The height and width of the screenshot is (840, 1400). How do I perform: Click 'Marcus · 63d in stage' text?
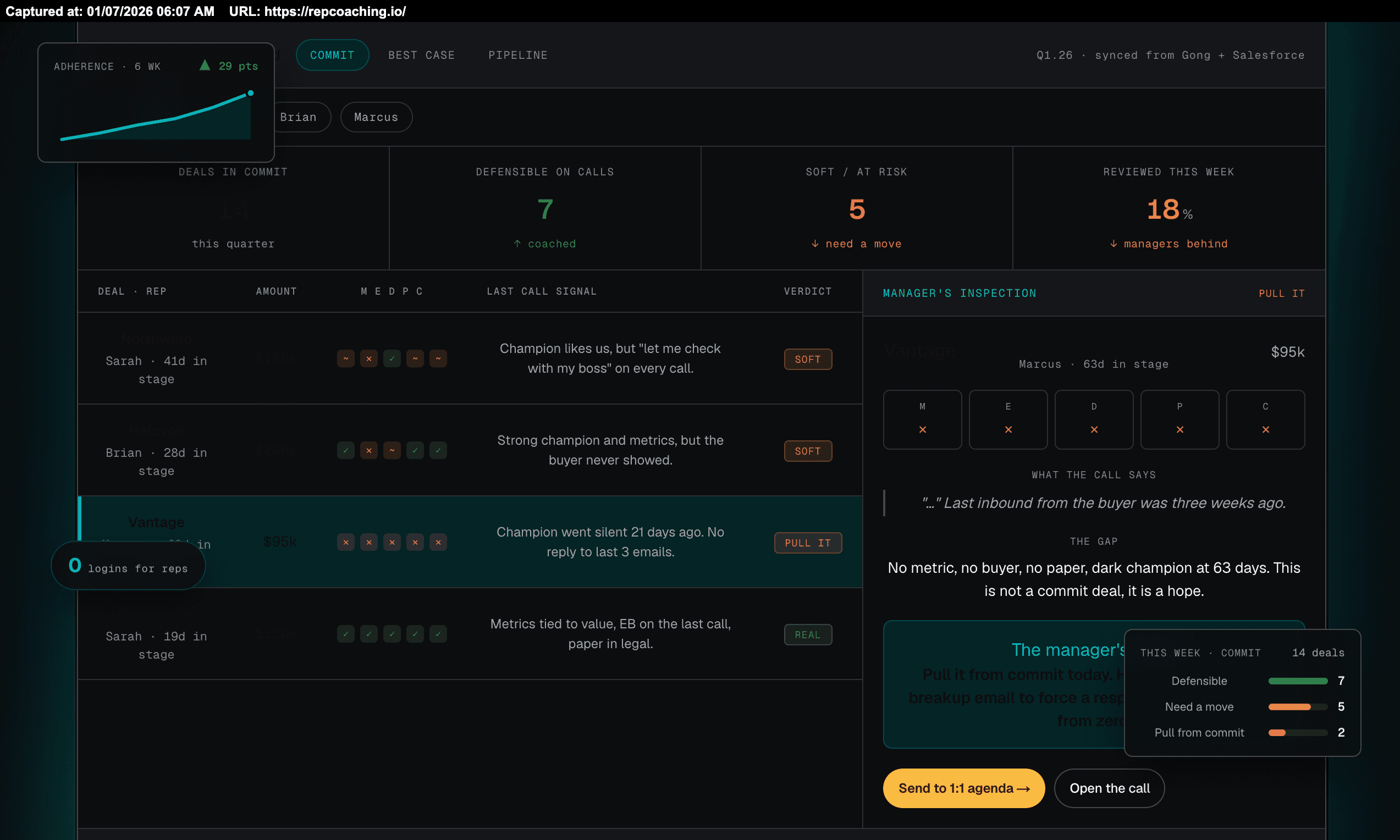coord(1093,364)
